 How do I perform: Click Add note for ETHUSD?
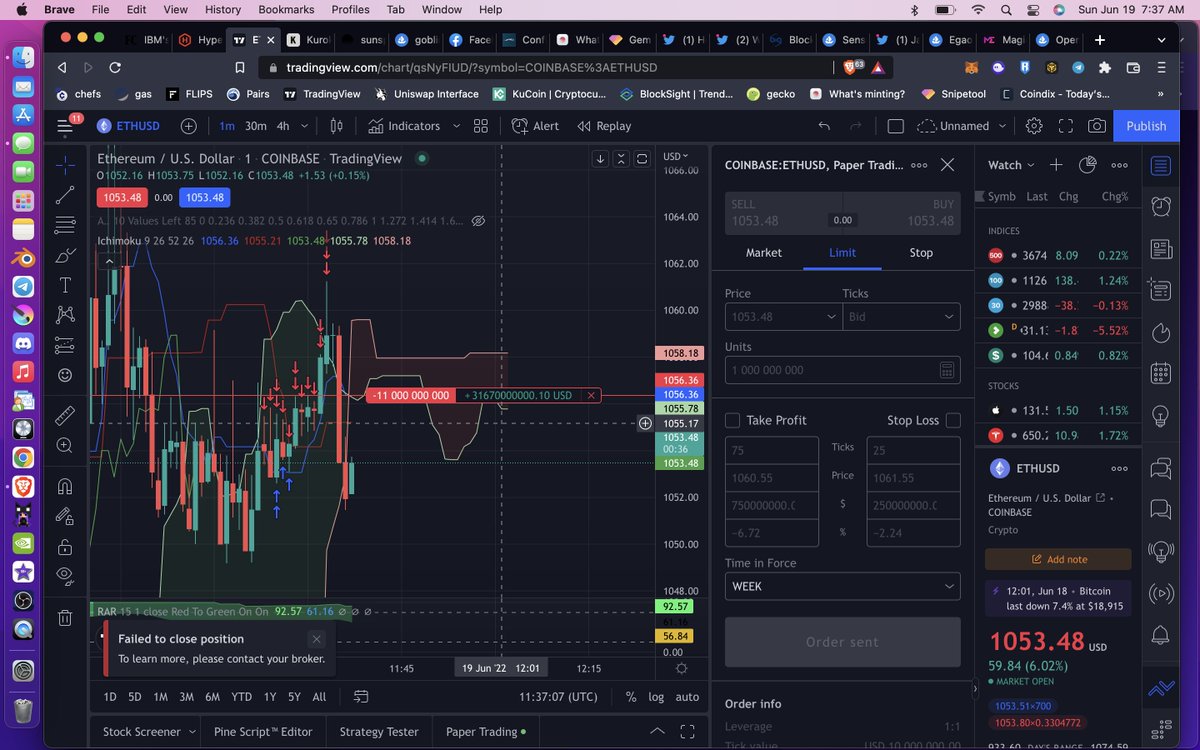(1058, 559)
